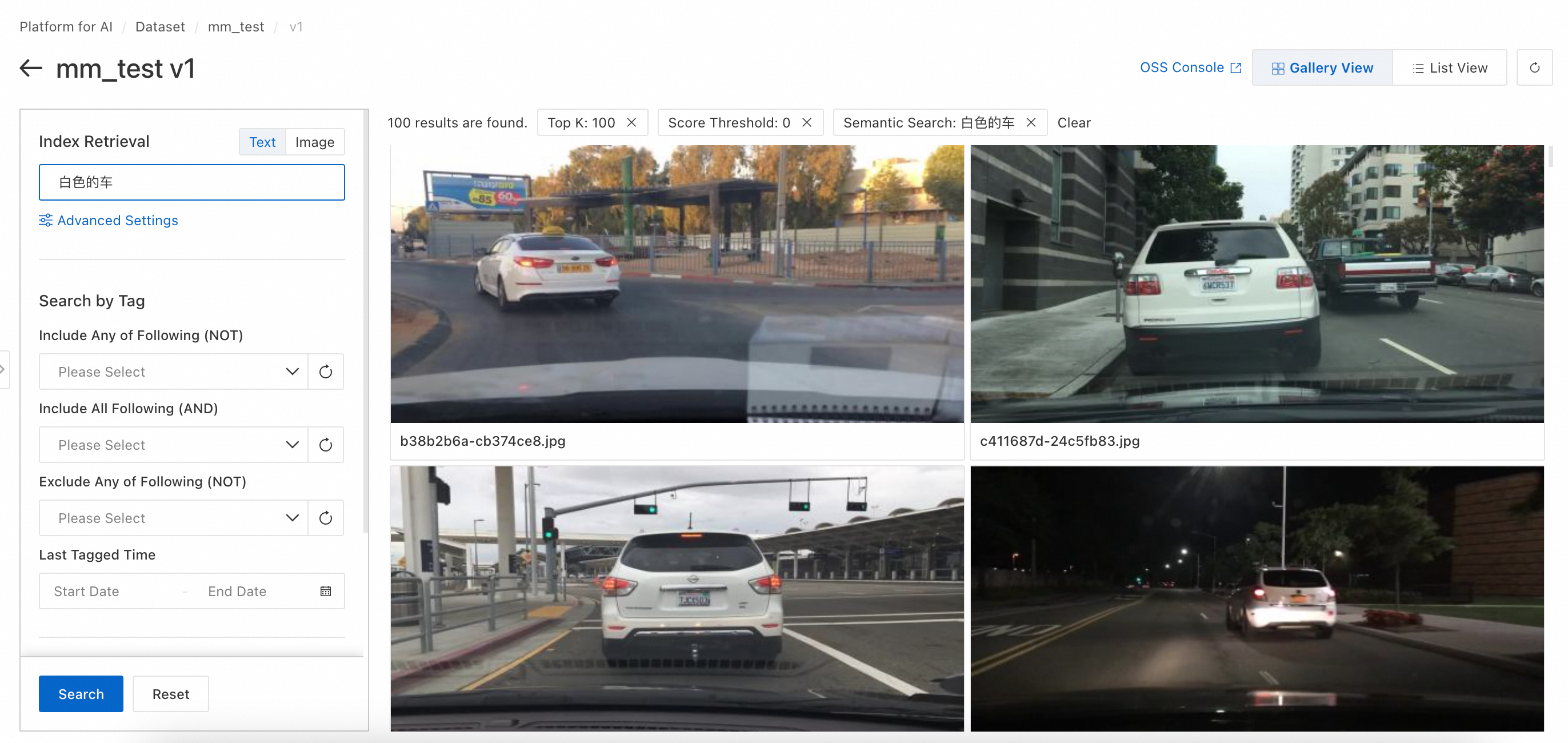The height and width of the screenshot is (743, 1568).
Task: Open the Include Any of Following dropdown
Action: click(x=174, y=371)
